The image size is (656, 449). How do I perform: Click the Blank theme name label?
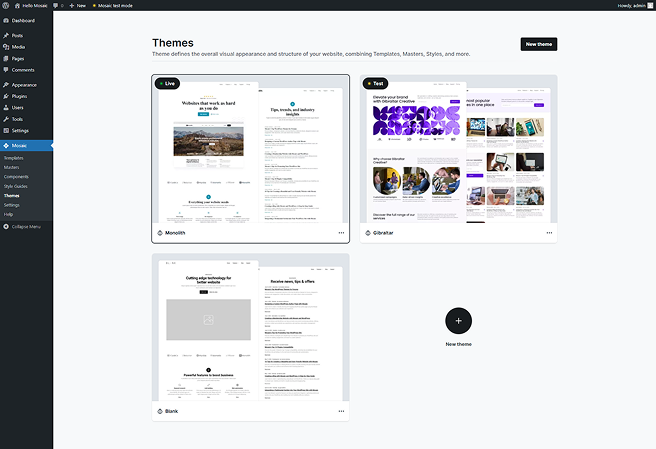pos(172,411)
